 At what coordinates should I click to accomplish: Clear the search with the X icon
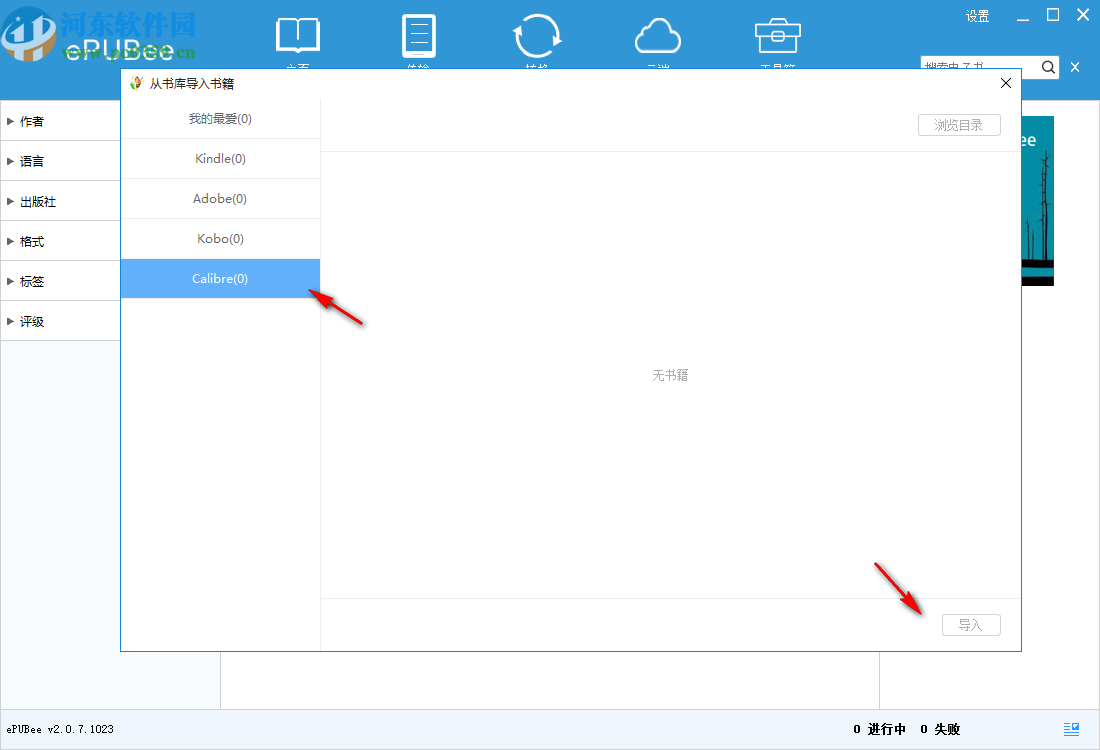coord(1075,67)
